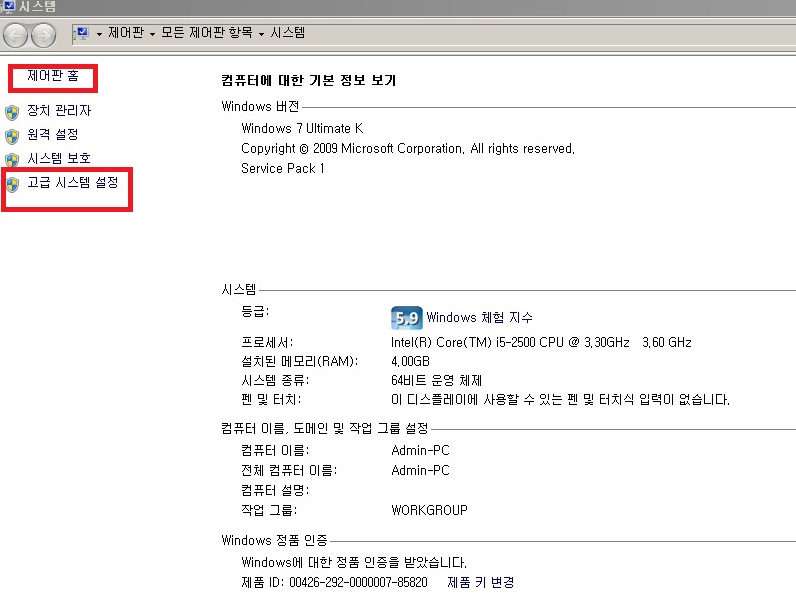This screenshot has width=796, height=596.
Task: Open dropdown arrow before 모든 제어판 항목
Action: point(152,34)
